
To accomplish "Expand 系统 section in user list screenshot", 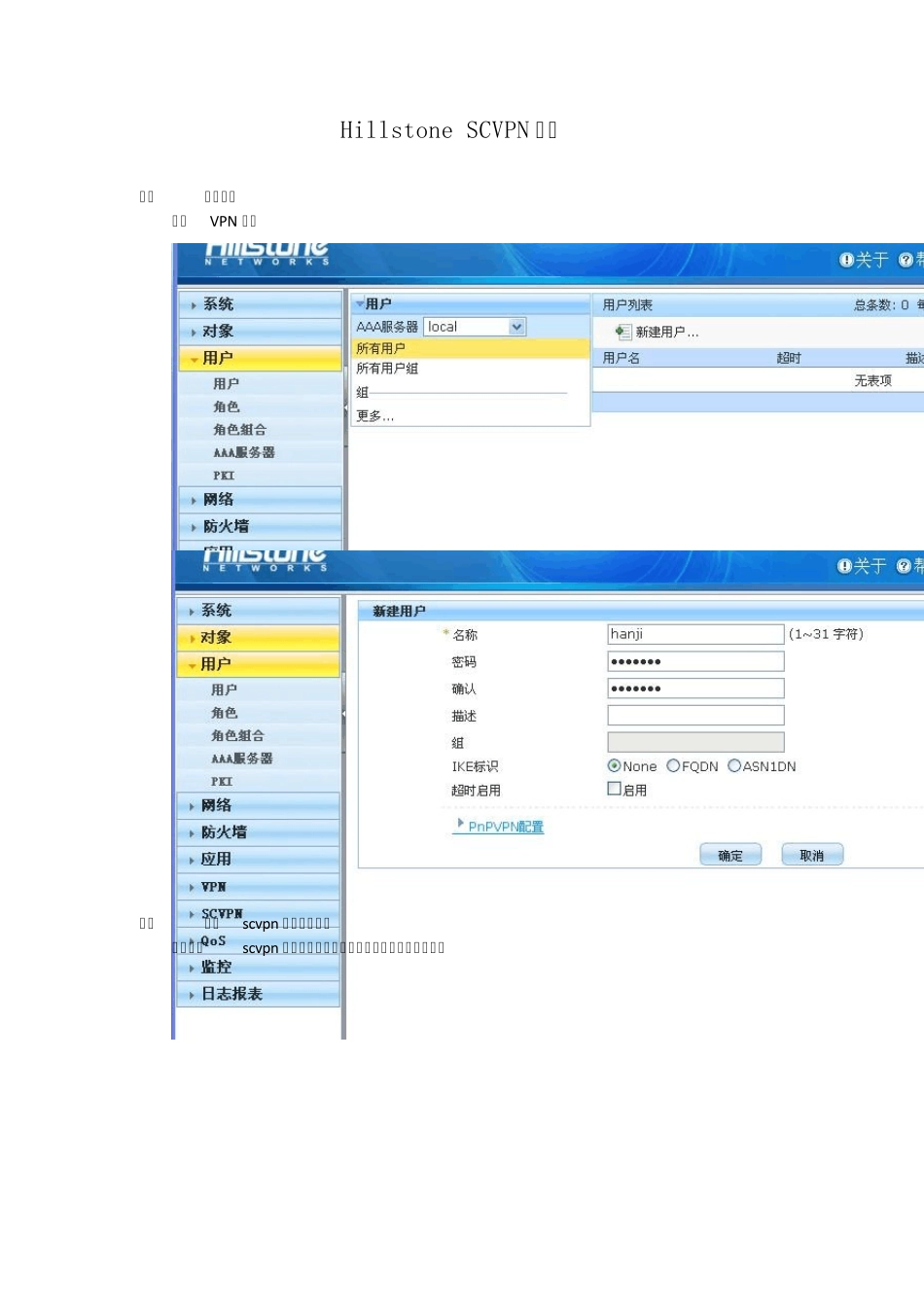I will [x=261, y=304].
